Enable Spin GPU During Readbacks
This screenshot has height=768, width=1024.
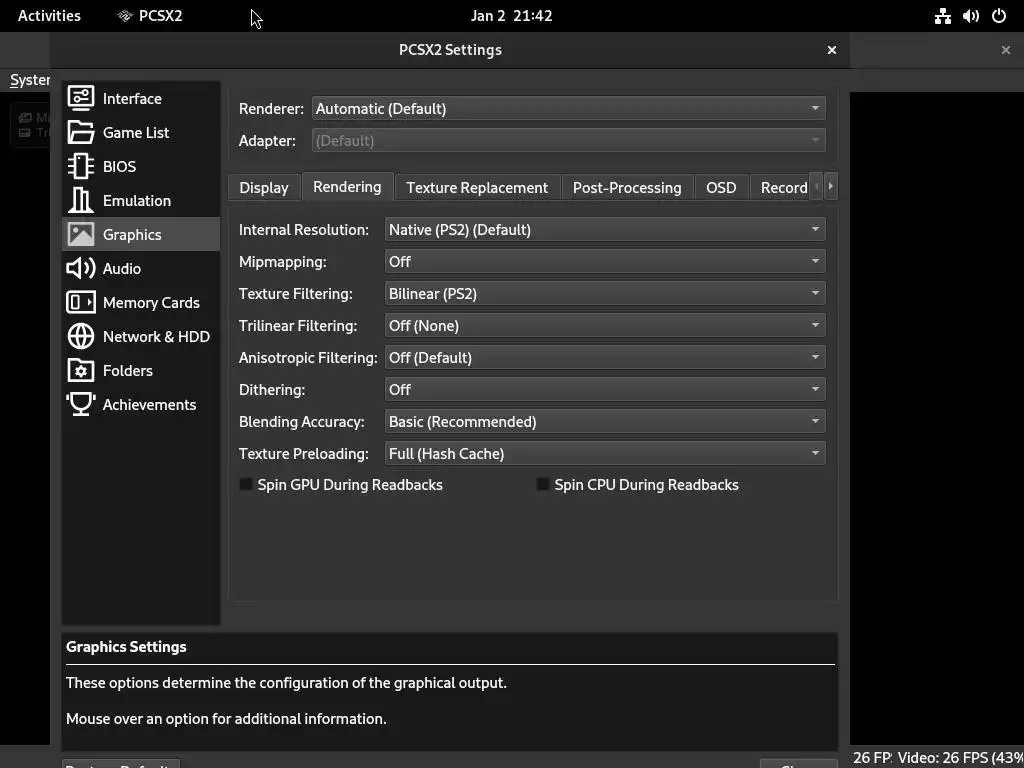246,485
